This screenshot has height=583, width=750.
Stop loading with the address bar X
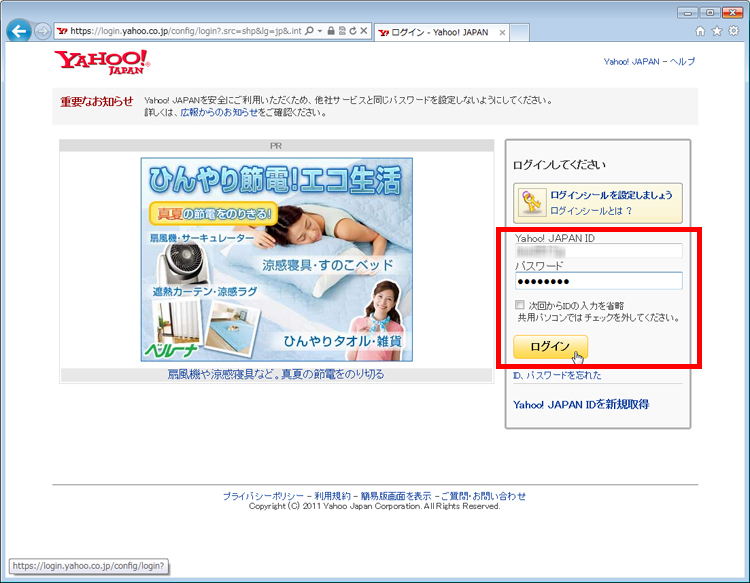point(364,31)
